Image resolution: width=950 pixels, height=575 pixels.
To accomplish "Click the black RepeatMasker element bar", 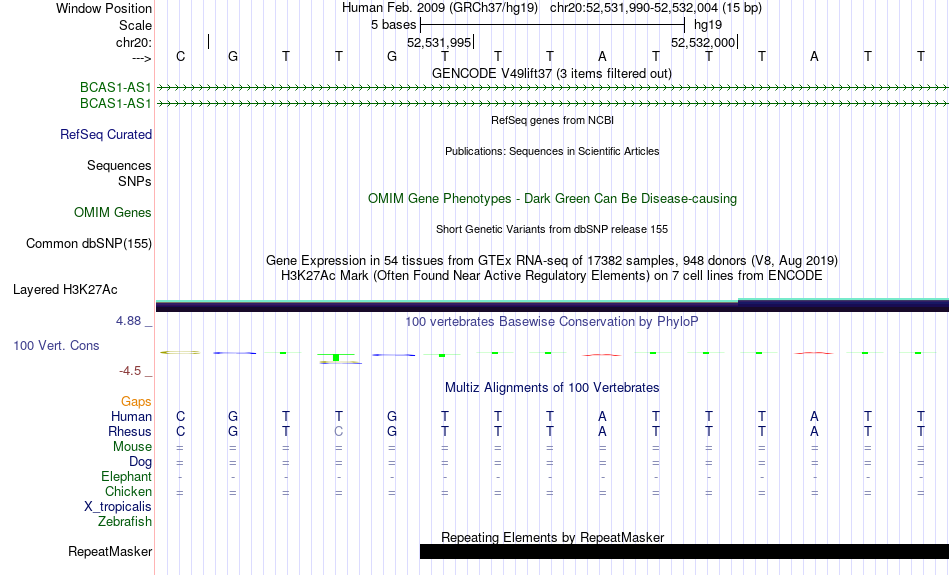I will click(x=684, y=551).
